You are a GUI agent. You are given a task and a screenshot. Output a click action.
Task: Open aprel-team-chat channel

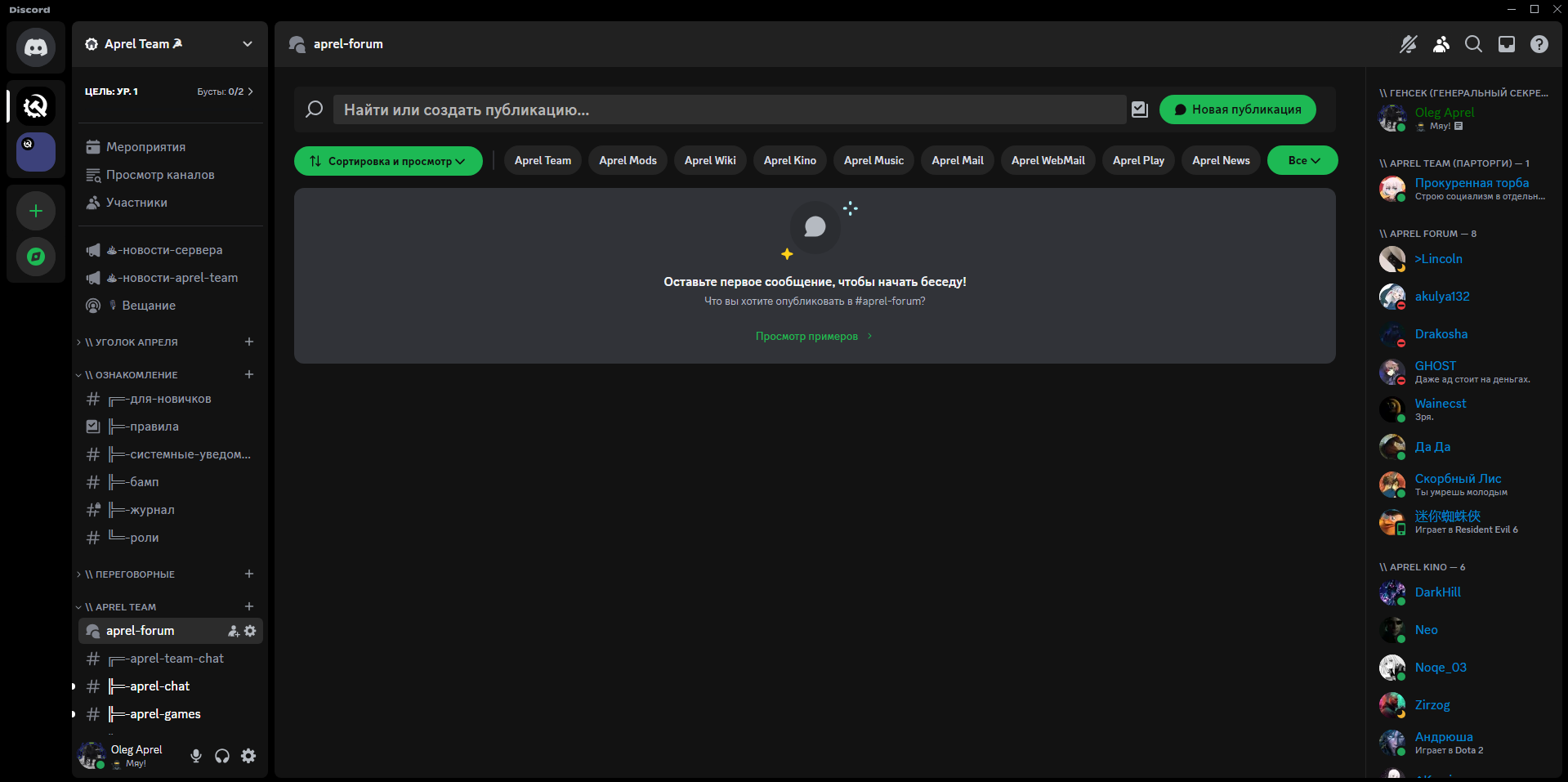pyautogui.click(x=171, y=659)
